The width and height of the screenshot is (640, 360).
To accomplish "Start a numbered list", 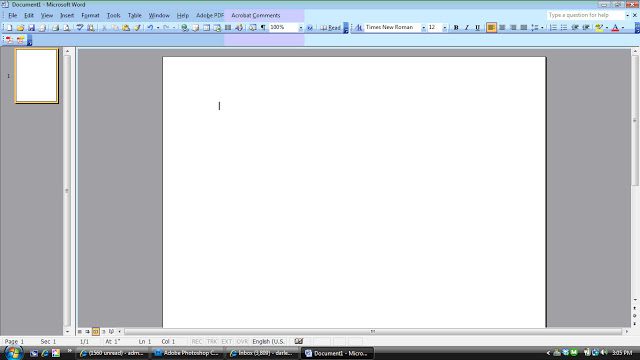I will [x=553, y=28].
